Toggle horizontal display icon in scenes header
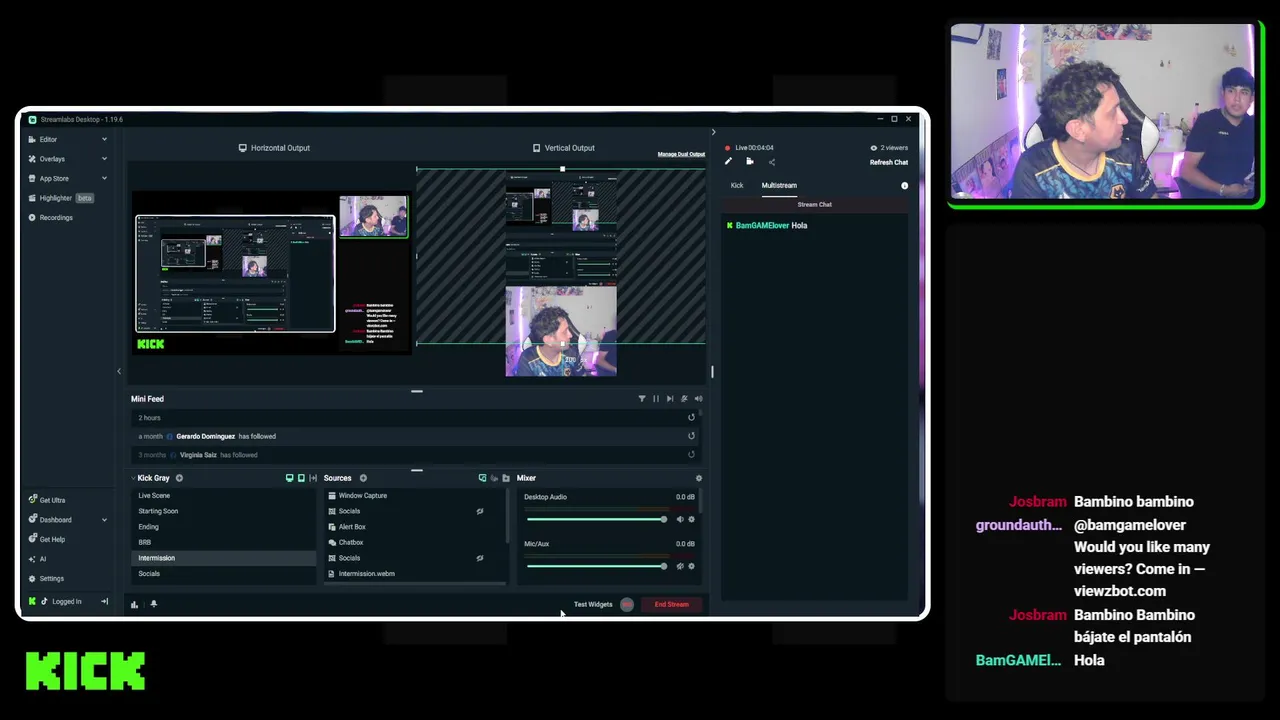The width and height of the screenshot is (1280, 720). pos(290,478)
